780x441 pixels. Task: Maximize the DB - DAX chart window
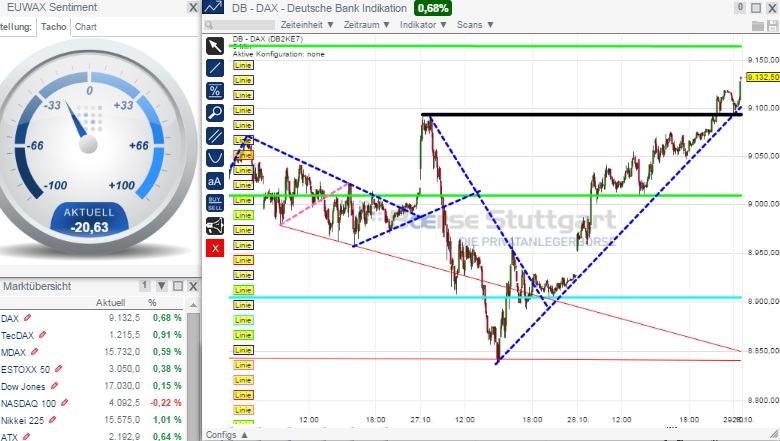(x=756, y=8)
